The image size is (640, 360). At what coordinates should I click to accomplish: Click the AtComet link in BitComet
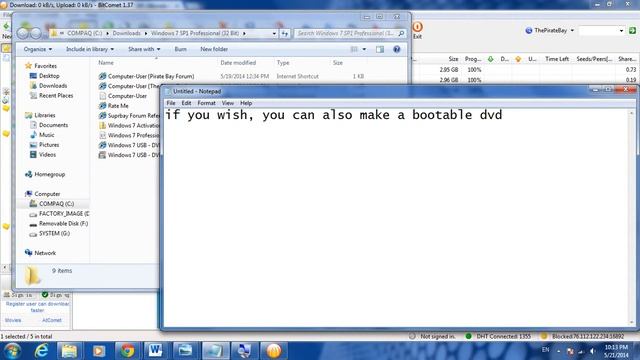coord(52,320)
